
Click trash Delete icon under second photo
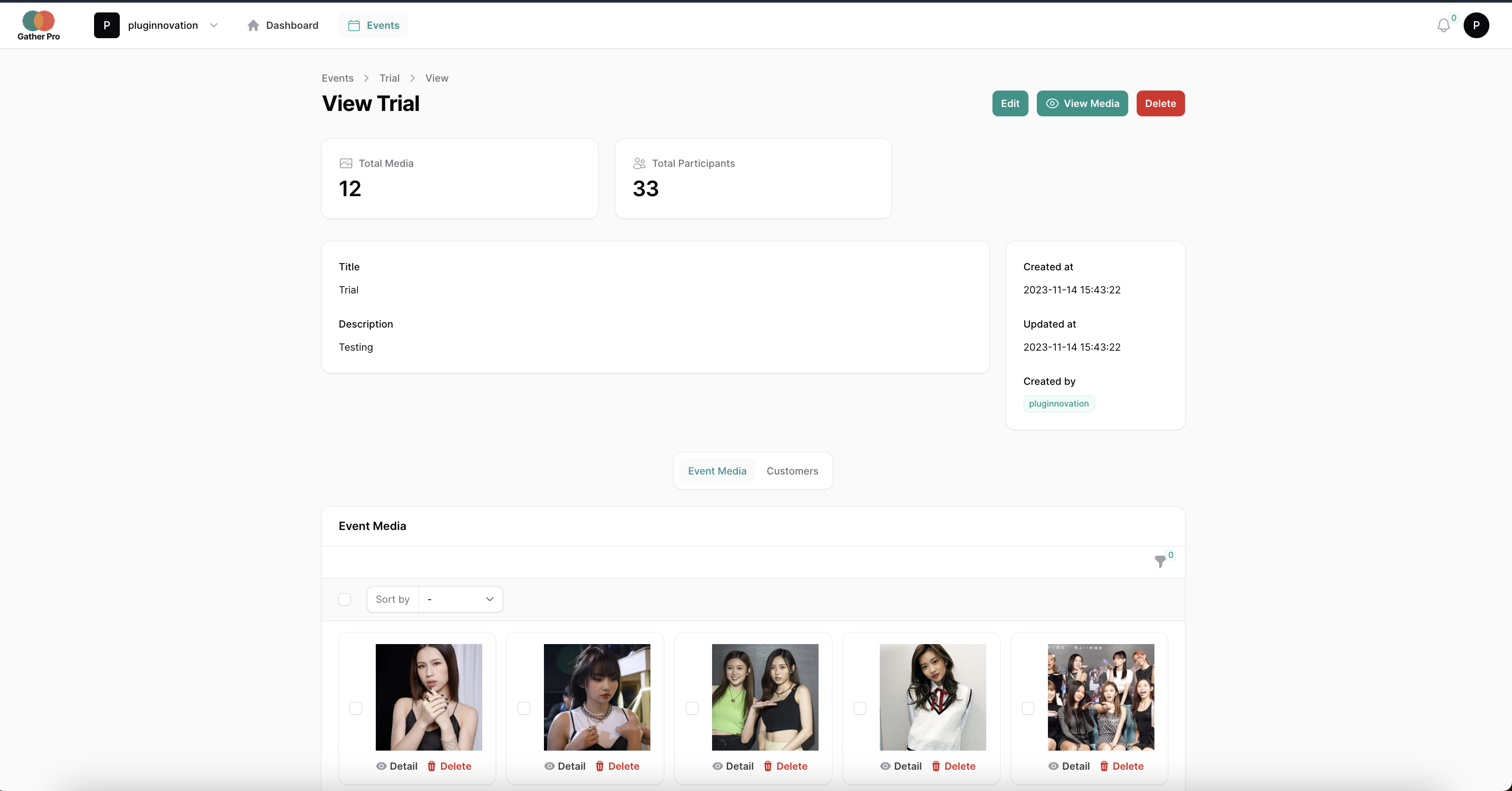[x=599, y=766]
